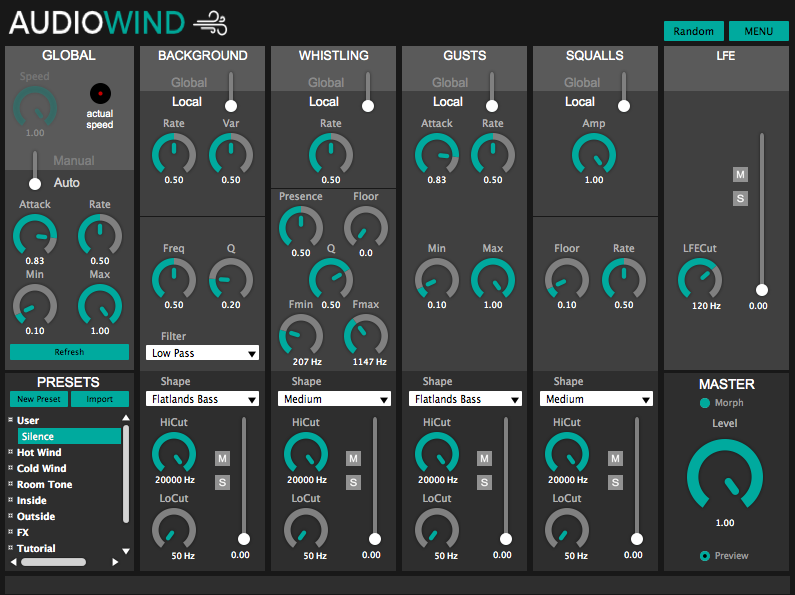This screenshot has width=795, height=595.
Task: Collapse the User preset folder
Action: coord(10,420)
